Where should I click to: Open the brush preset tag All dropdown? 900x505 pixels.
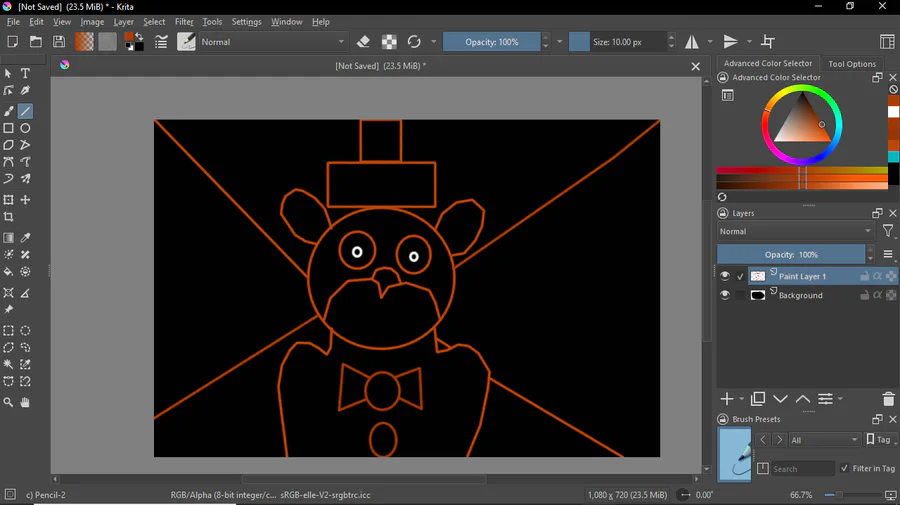click(824, 440)
